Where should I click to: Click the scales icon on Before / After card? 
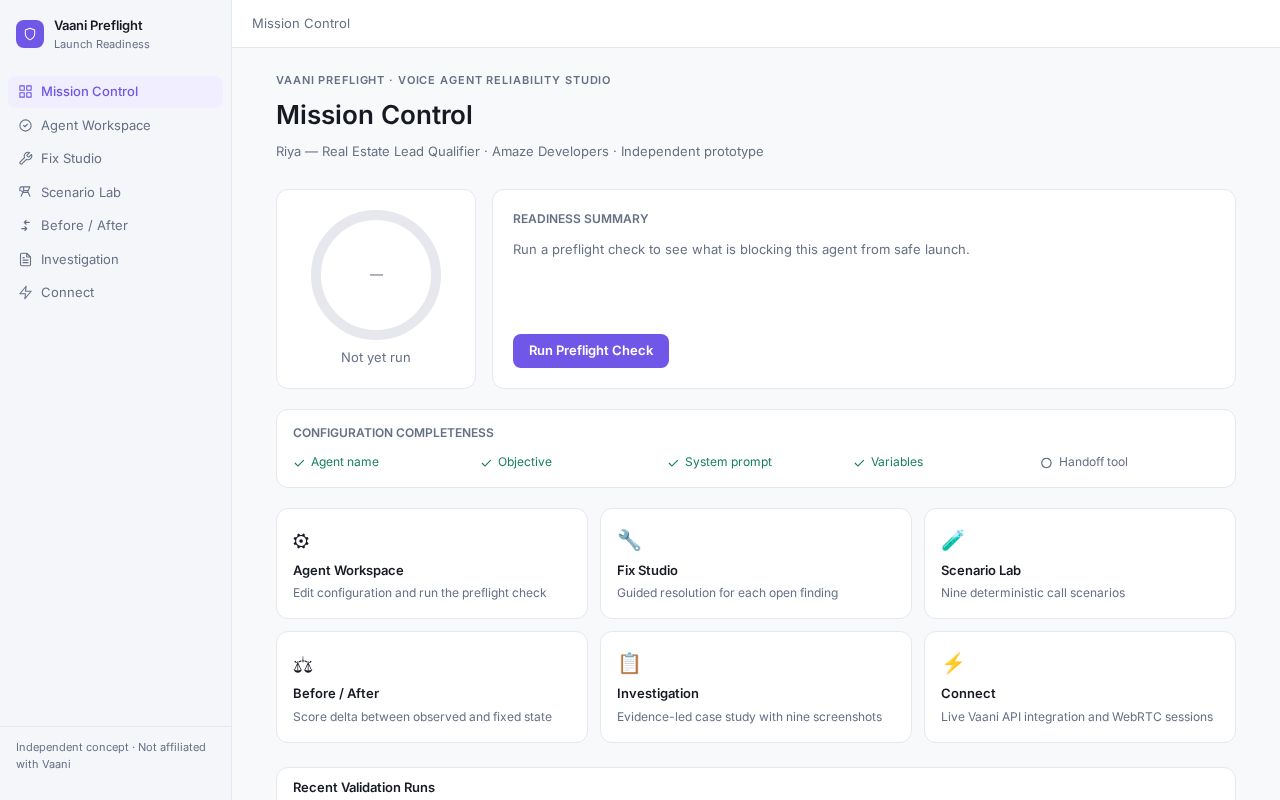click(x=303, y=664)
